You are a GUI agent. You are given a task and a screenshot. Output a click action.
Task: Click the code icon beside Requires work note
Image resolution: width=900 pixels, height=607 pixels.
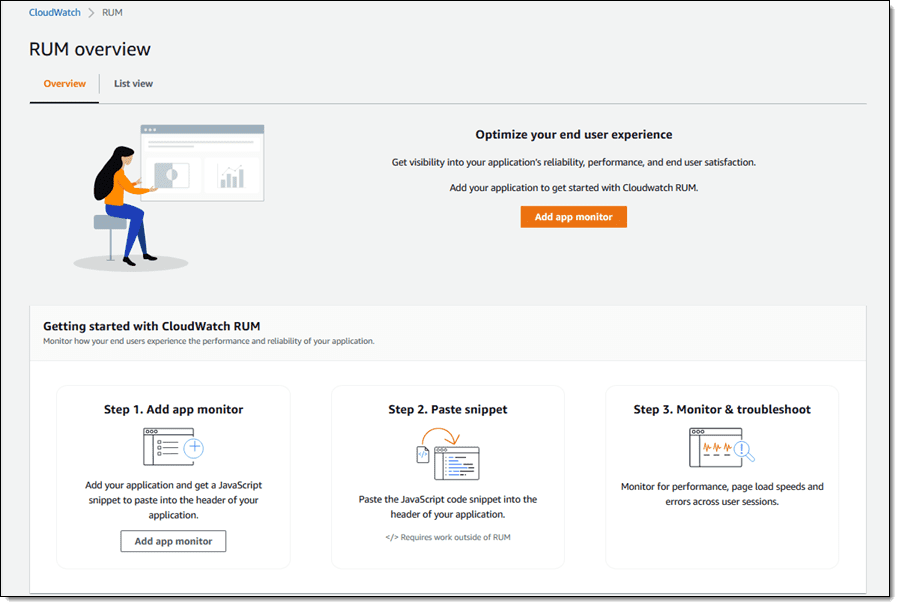pos(391,538)
